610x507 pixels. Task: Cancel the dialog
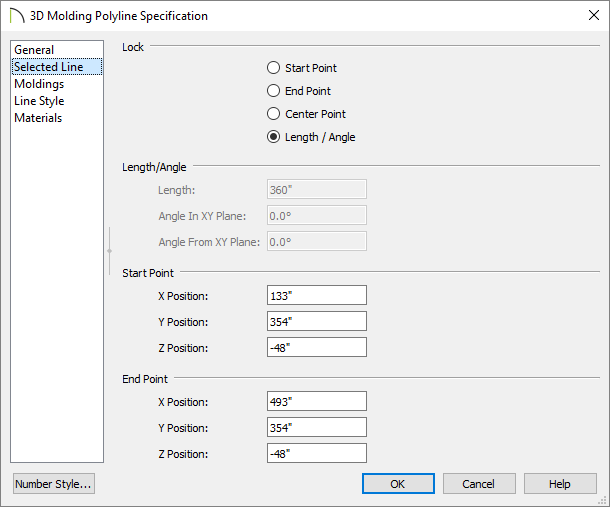tap(479, 484)
